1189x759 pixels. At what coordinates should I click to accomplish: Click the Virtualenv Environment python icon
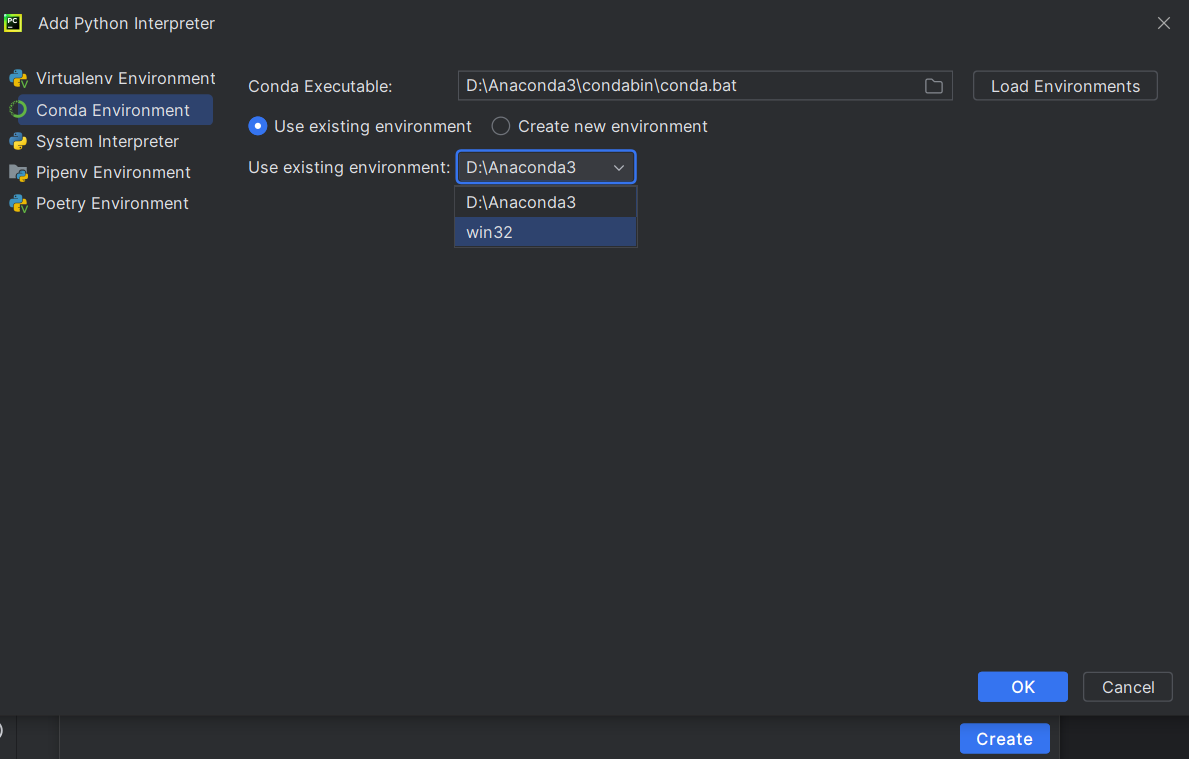pos(18,79)
